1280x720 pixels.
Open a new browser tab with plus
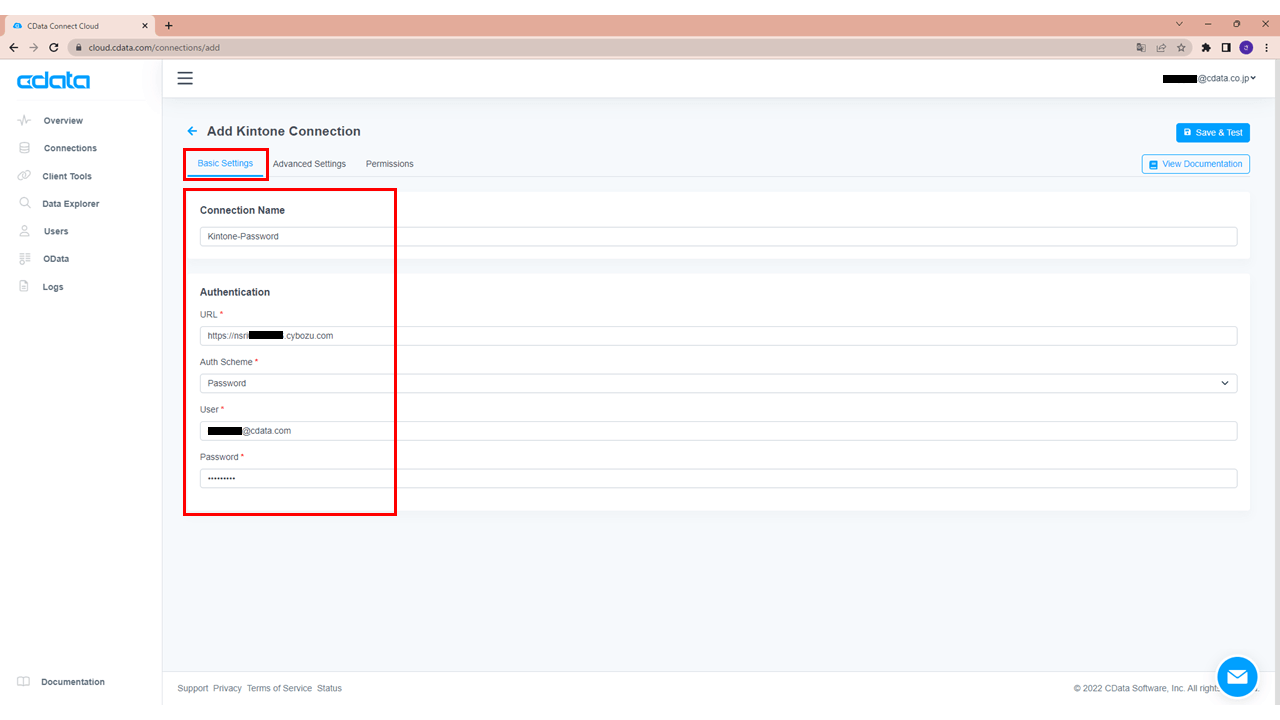point(168,25)
